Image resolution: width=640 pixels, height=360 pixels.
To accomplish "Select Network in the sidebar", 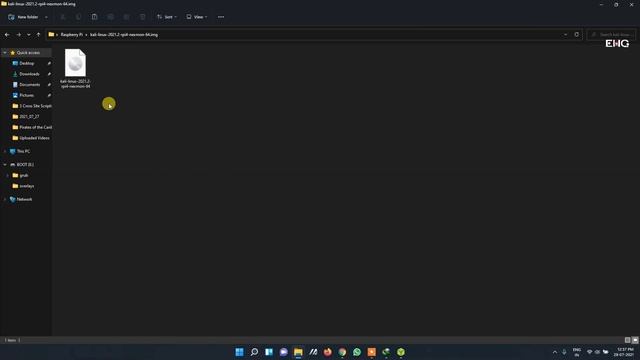I will click(x=24, y=199).
